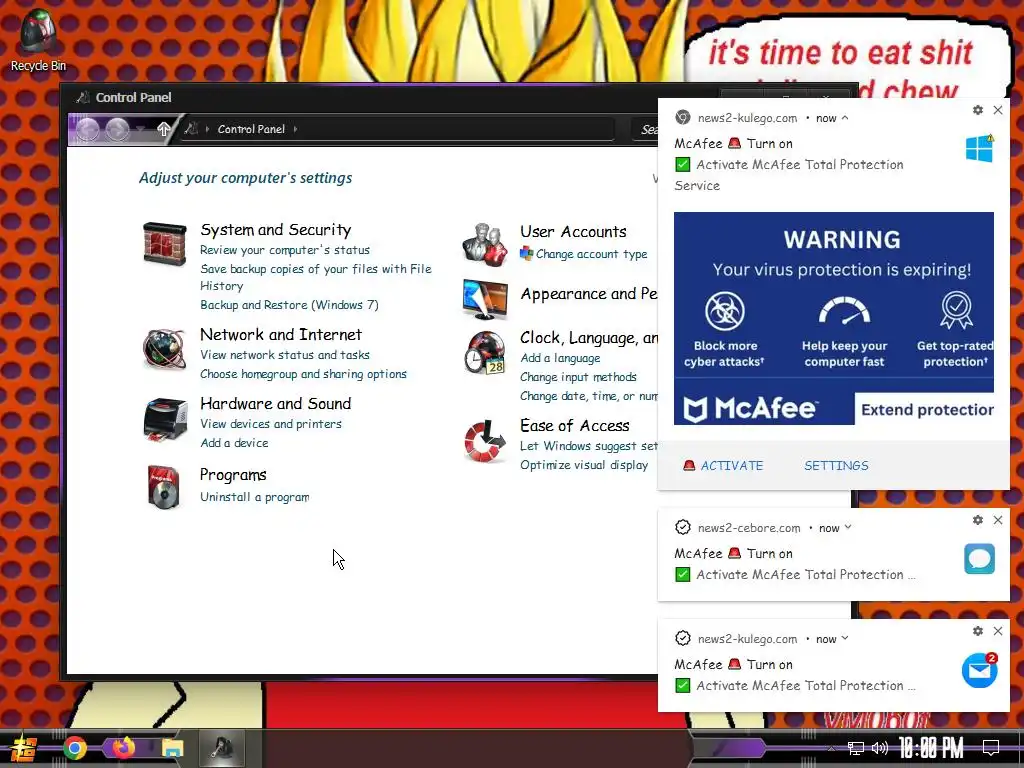
Task: Launch Firefox from the taskbar
Action: tap(123, 748)
